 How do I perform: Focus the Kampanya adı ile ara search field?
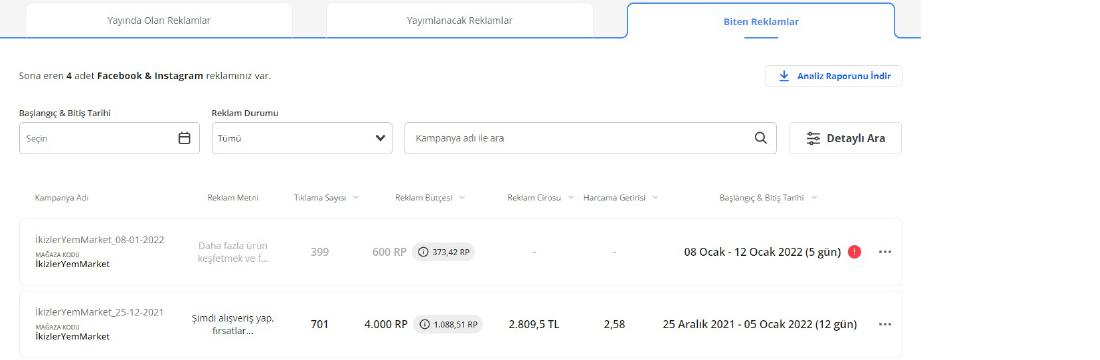click(590, 138)
